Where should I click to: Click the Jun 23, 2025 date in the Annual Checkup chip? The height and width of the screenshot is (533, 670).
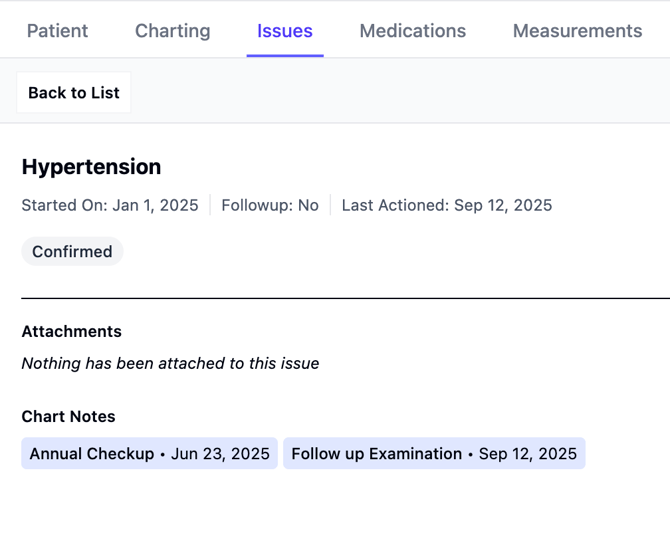point(220,454)
